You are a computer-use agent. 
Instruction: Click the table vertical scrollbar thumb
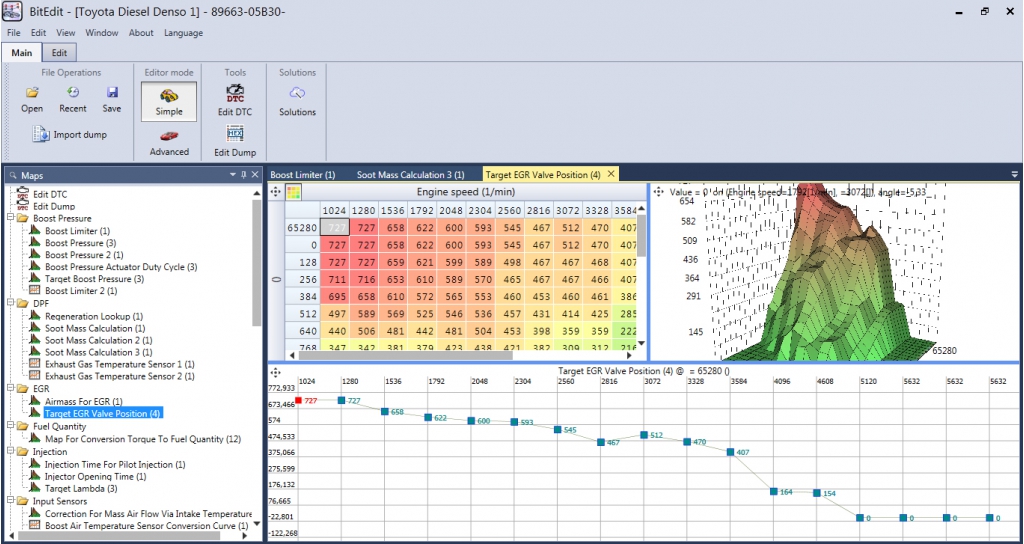point(641,234)
